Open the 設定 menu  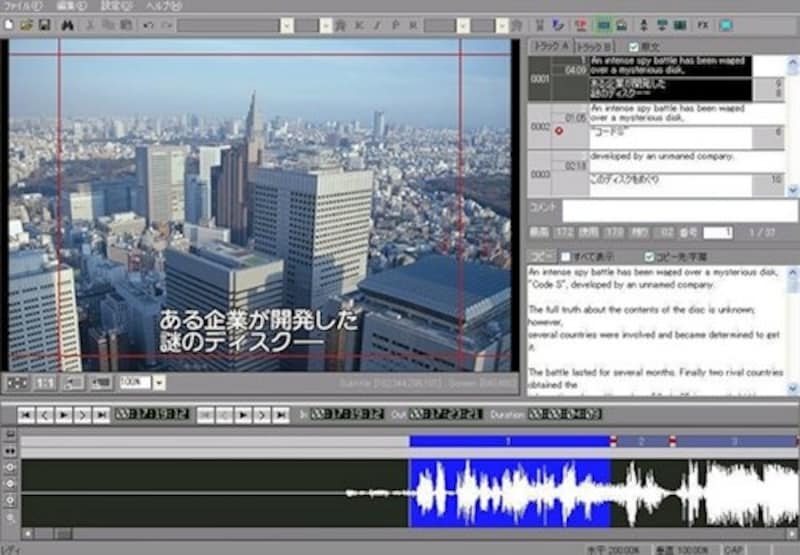coord(116,6)
